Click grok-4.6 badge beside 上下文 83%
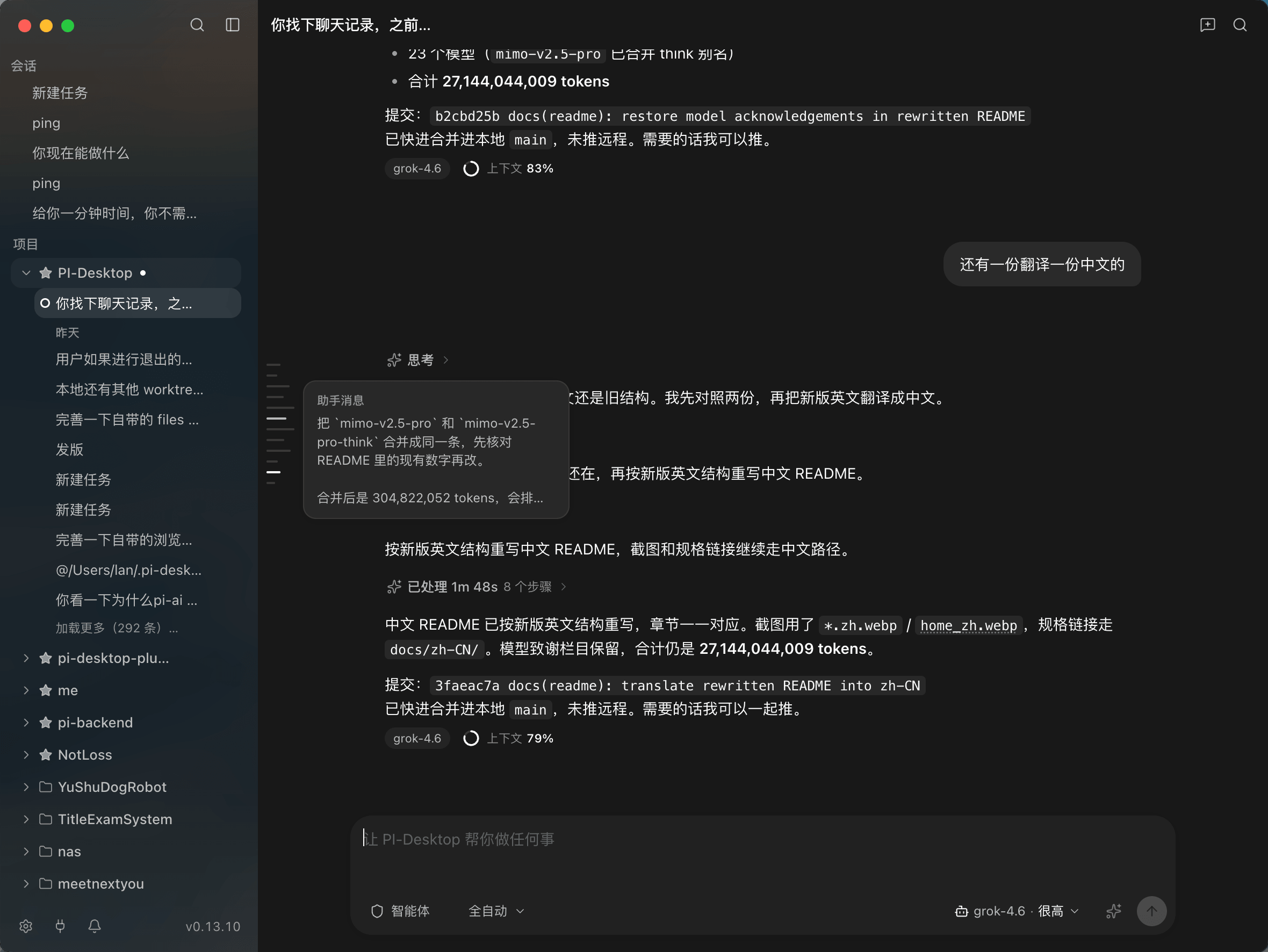Viewport: 1268px width, 952px height. coord(417,169)
